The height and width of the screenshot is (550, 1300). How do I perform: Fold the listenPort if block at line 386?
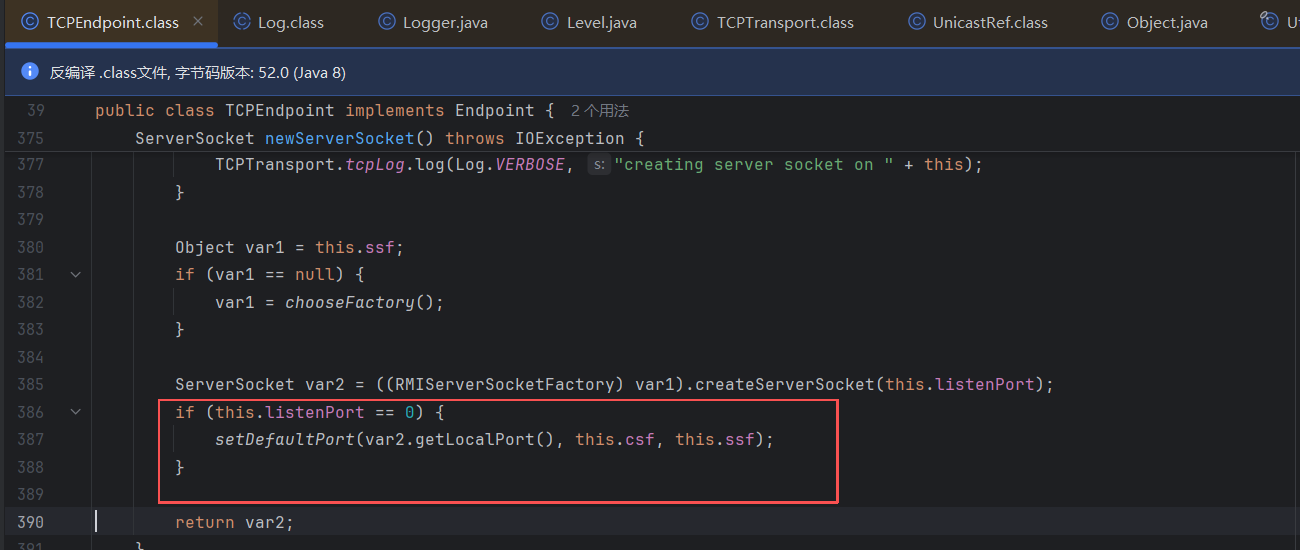(76, 412)
